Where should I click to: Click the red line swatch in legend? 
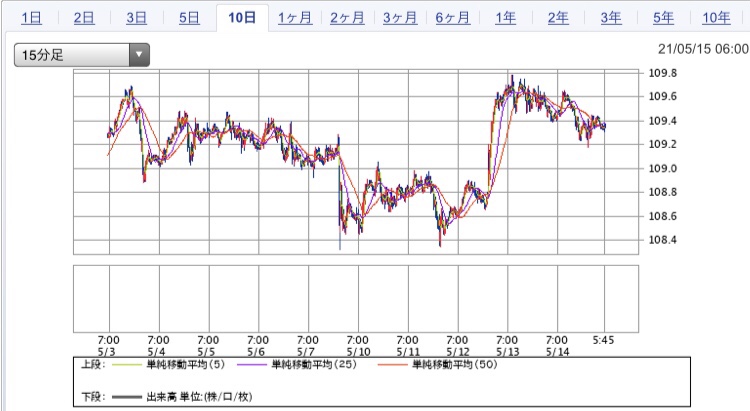392,366
